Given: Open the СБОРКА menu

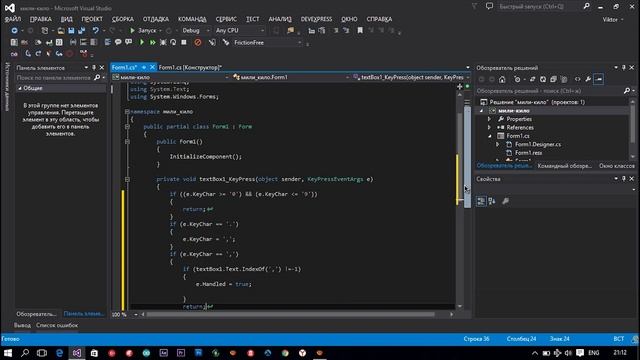Looking at the screenshot, I should click(x=123, y=19).
